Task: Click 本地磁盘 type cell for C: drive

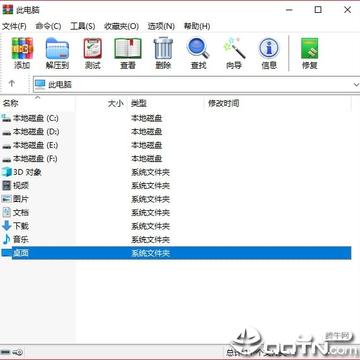Action: click(x=146, y=118)
